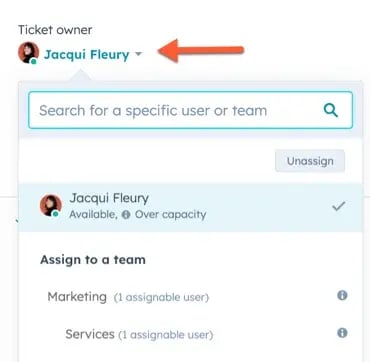Viewport: 370px width, 362px height.
Task: Click the info icon on Marketing row
Action: point(342,295)
